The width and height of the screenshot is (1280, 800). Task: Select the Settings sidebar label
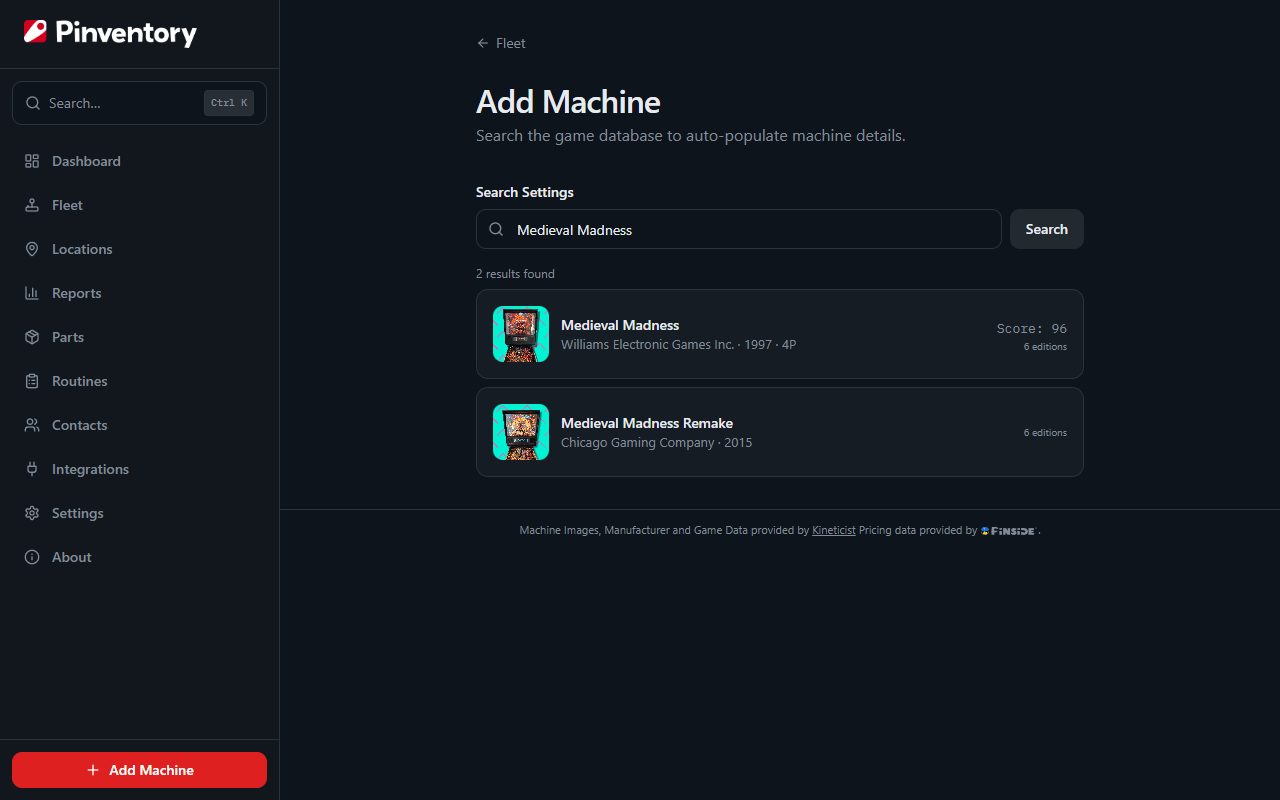pyautogui.click(x=77, y=513)
